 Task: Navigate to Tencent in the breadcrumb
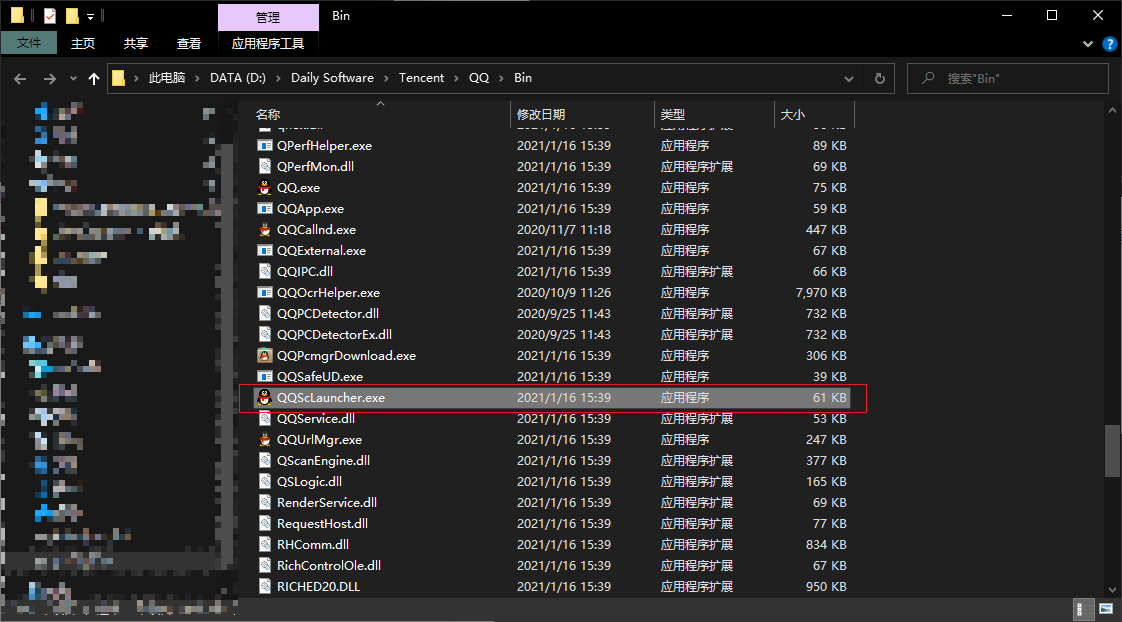421,78
